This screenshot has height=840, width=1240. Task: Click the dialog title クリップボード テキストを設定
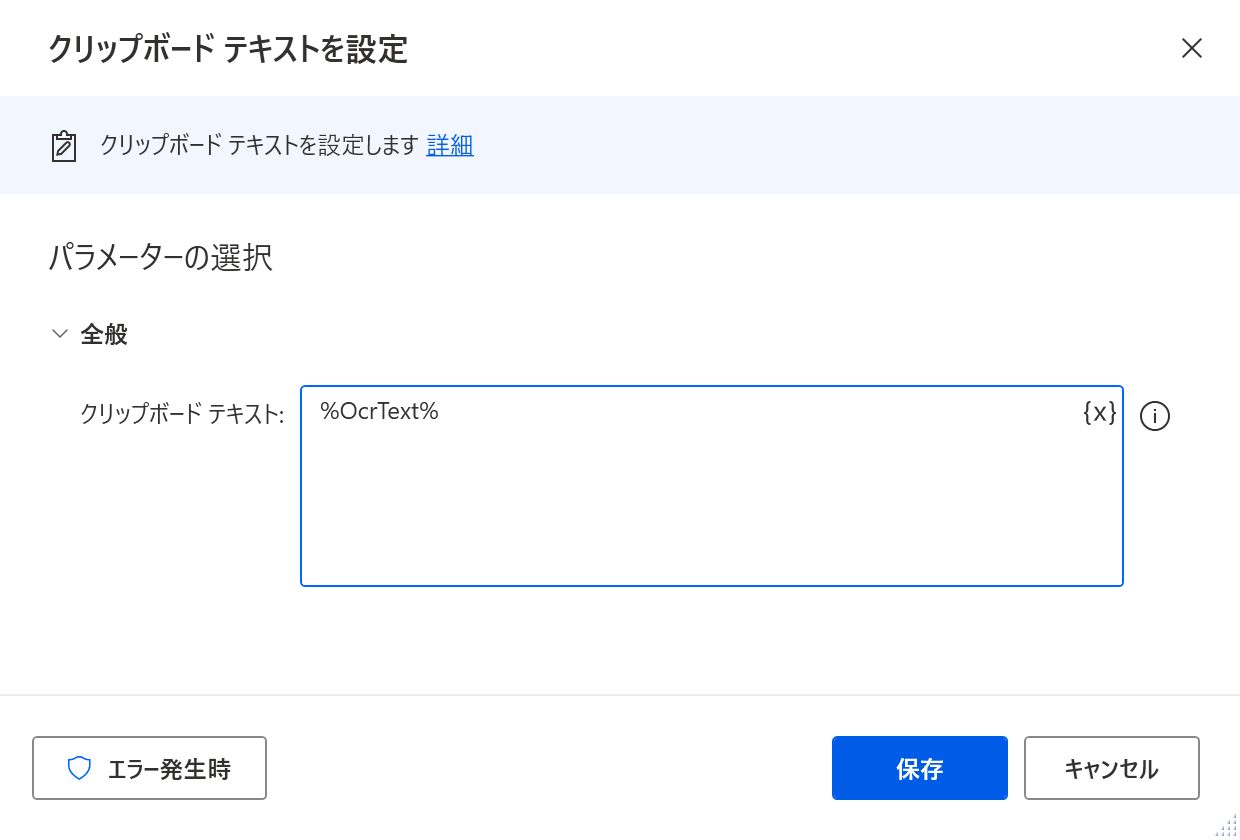pyautogui.click(x=228, y=49)
